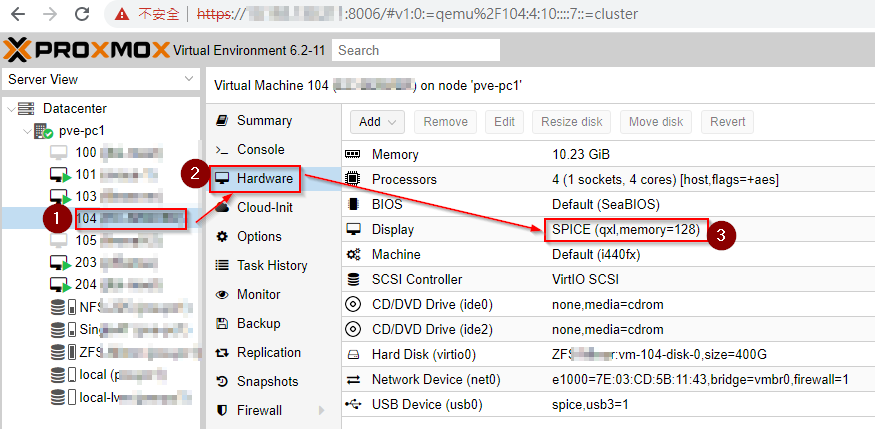Image resolution: width=875 pixels, height=429 pixels.
Task: Click the Network Device (net0) icon
Action: (x=353, y=380)
